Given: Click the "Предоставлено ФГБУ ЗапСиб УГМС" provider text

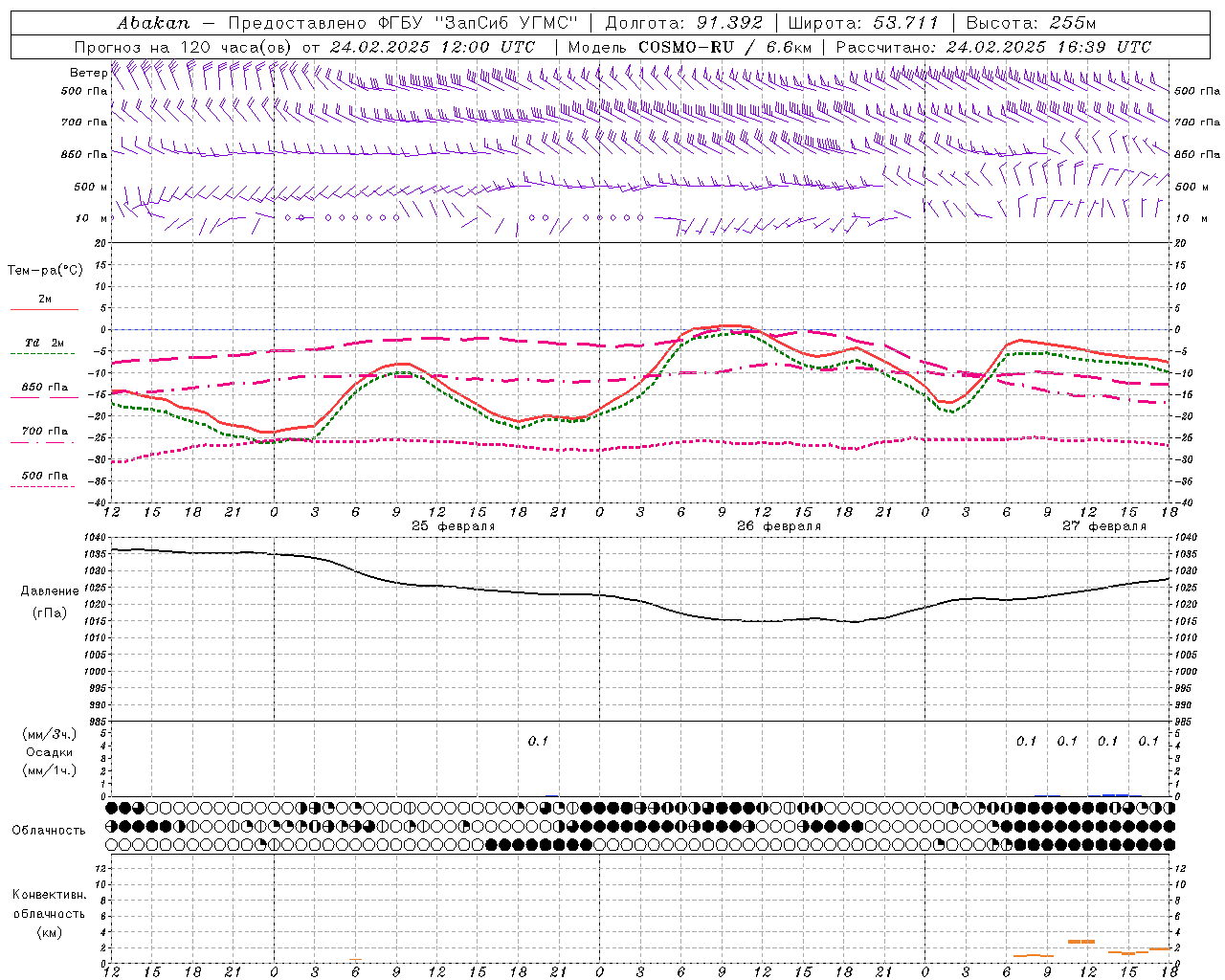Looking at the screenshot, I should (x=403, y=23).
